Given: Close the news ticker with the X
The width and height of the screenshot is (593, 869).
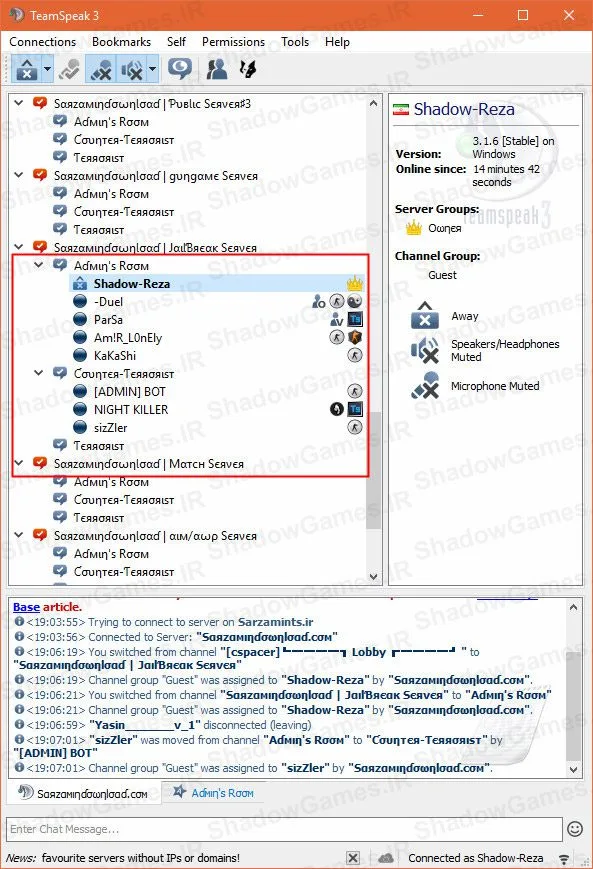Looking at the screenshot, I should click(x=352, y=858).
